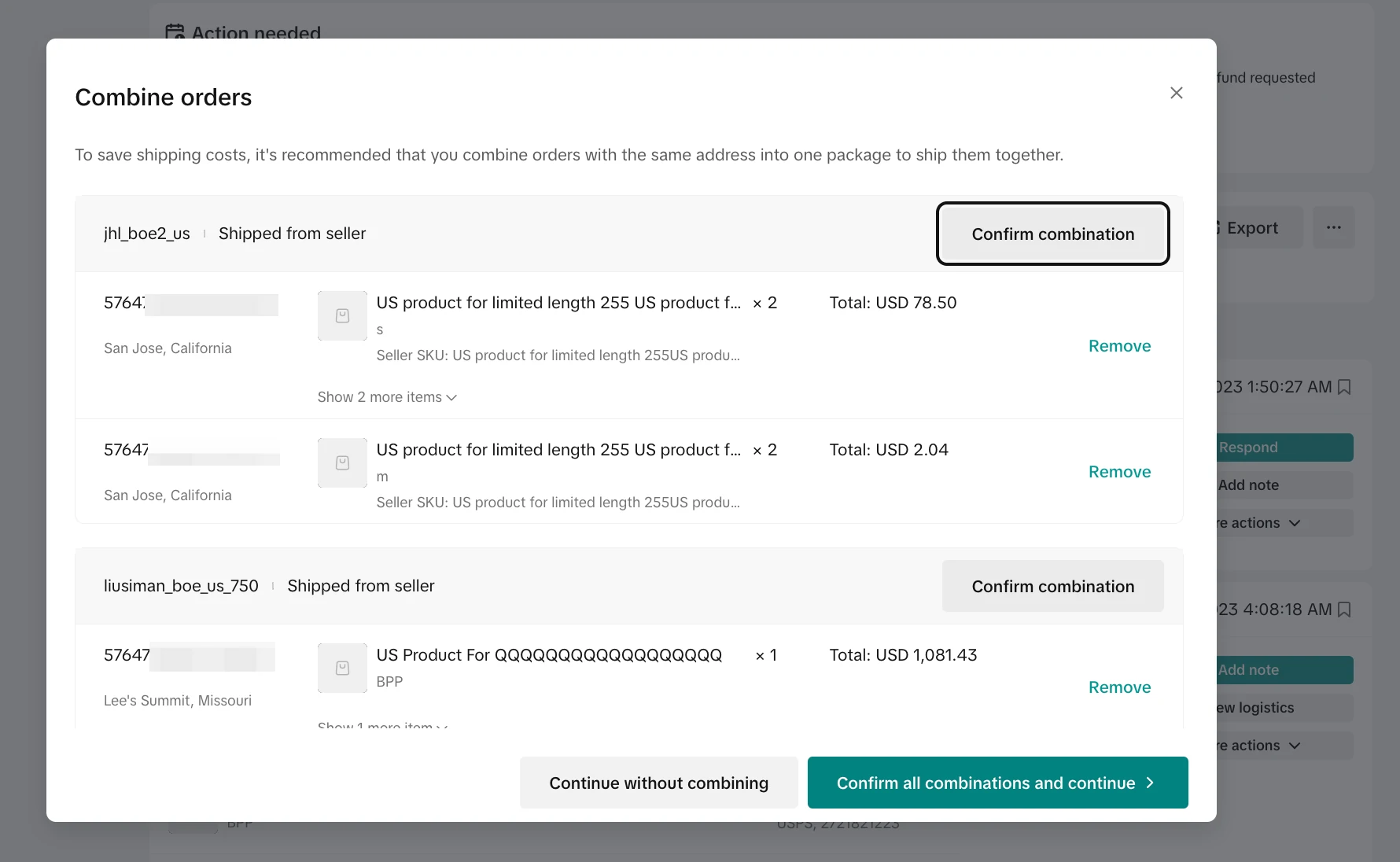The image size is (1400, 862).
Task: Bookmark the 4:08:18 AM order
Action: point(1344,610)
